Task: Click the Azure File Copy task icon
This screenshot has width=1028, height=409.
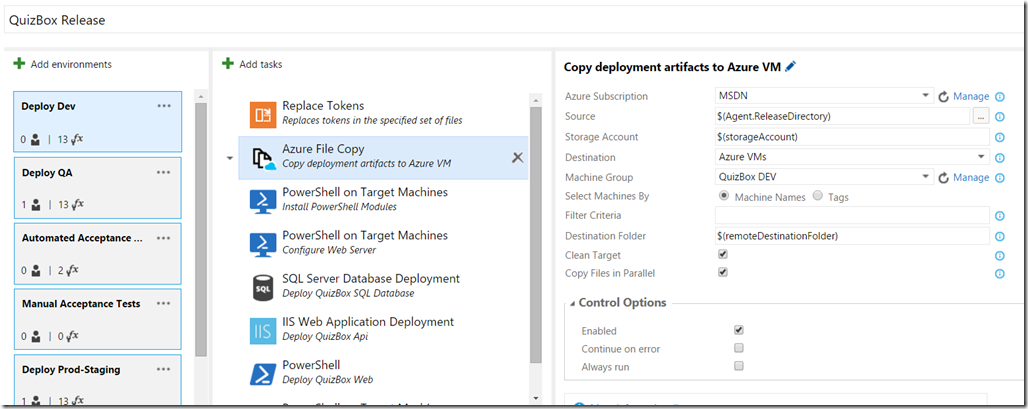Action: (x=263, y=158)
